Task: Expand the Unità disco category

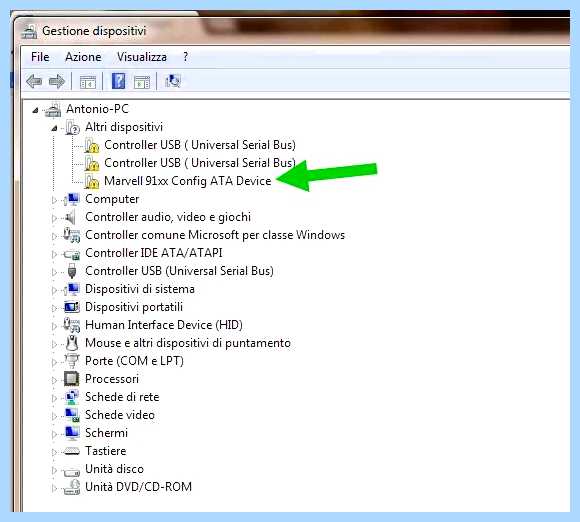Action: [x=54, y=470]
